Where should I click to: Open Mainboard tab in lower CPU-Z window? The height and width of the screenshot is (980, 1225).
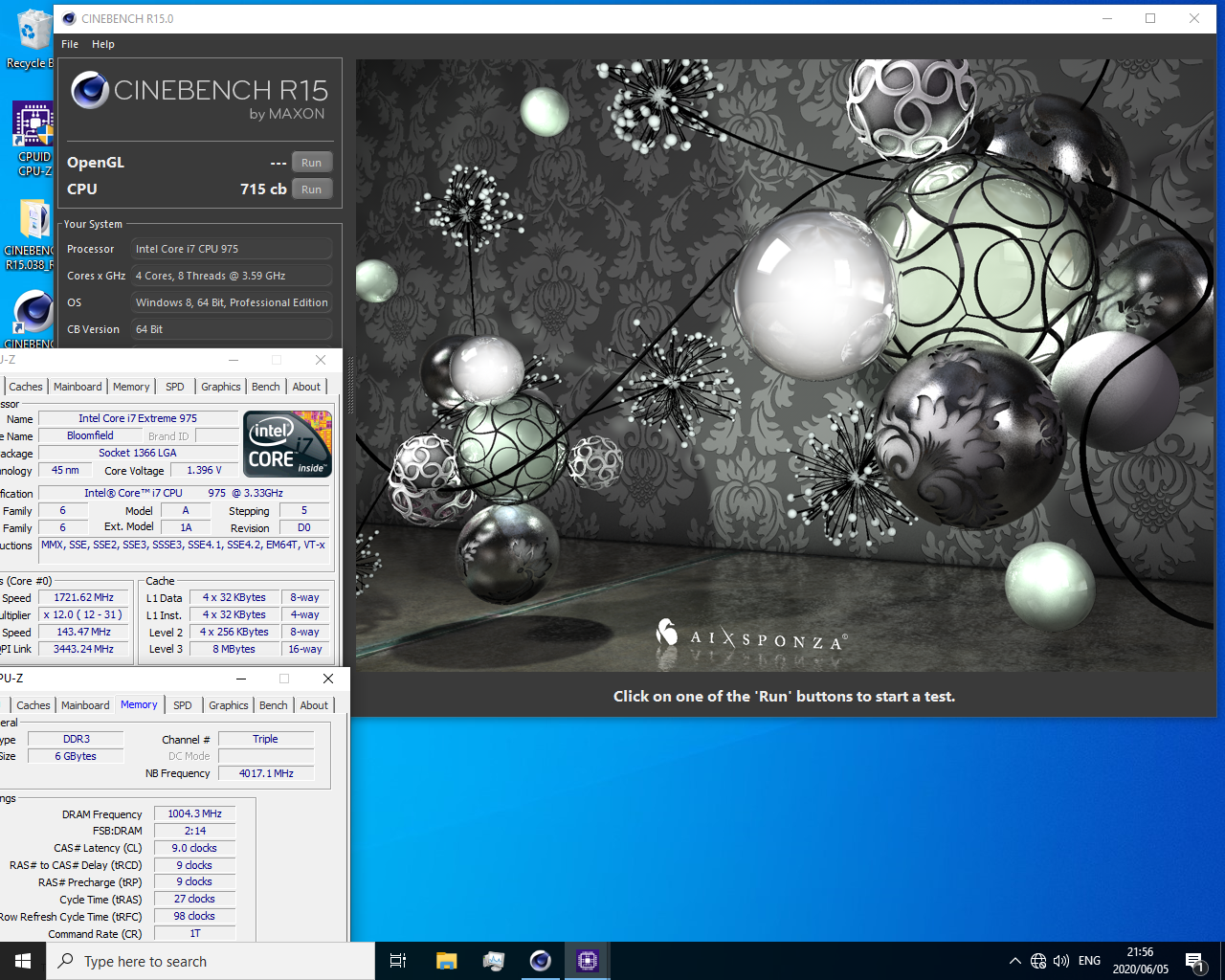point(85,705)
